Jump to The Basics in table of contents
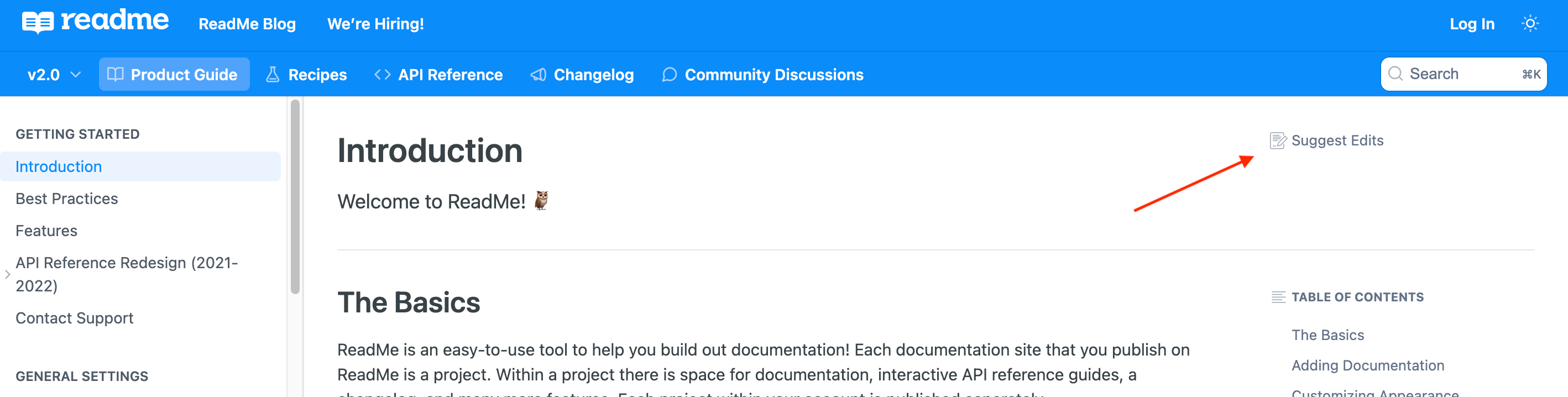The width and height of the screenshot is (1568, 397). 1327,335
